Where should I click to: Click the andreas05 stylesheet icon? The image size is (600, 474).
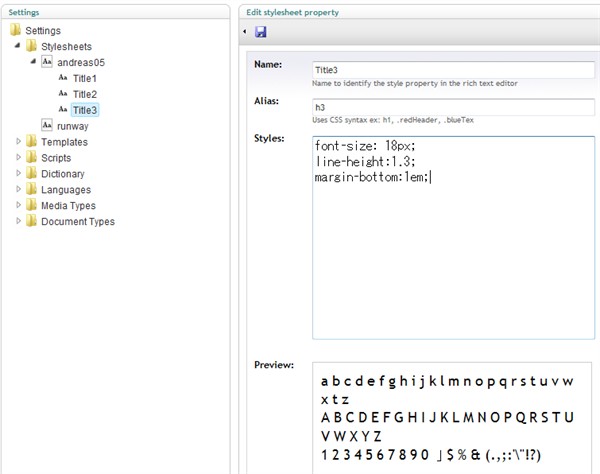47,62
